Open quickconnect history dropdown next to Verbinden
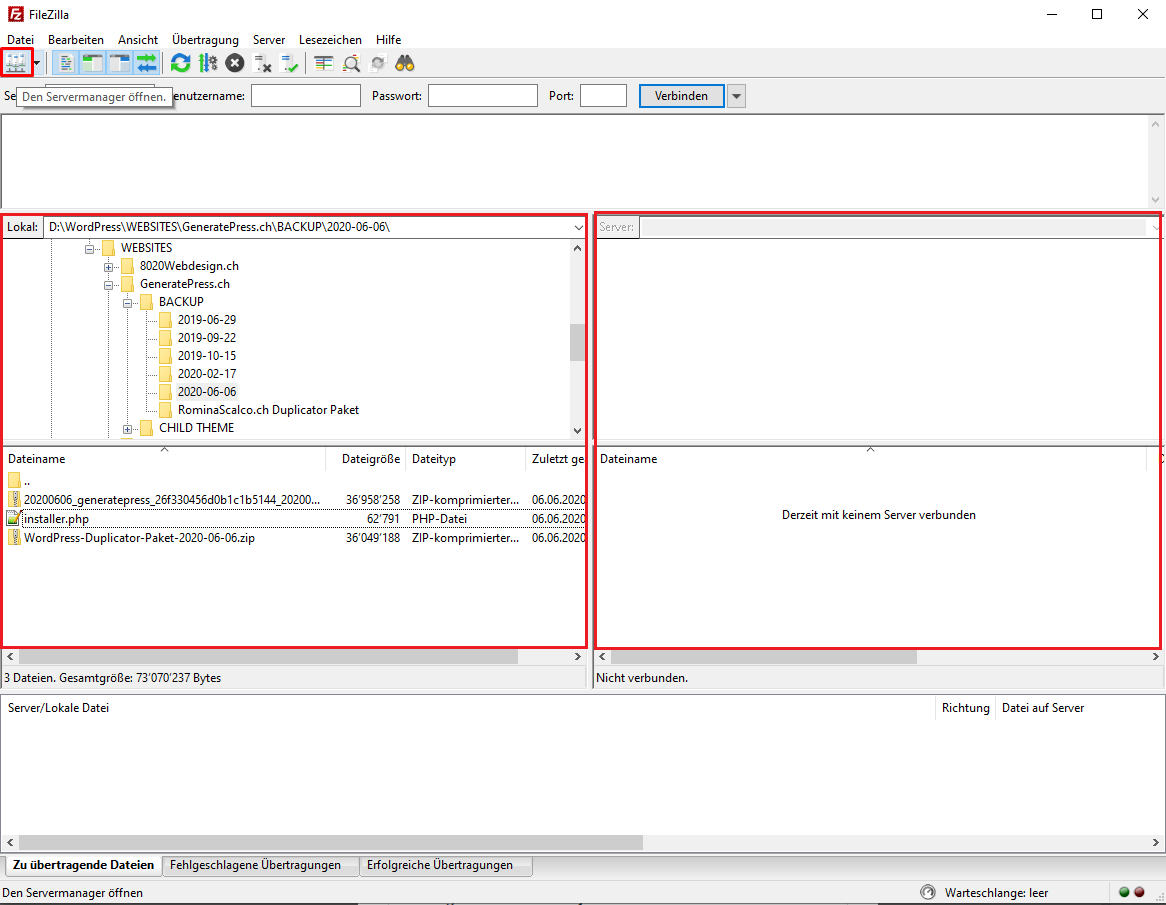This screenshot has width=1166, height=905. click(736, 96)
